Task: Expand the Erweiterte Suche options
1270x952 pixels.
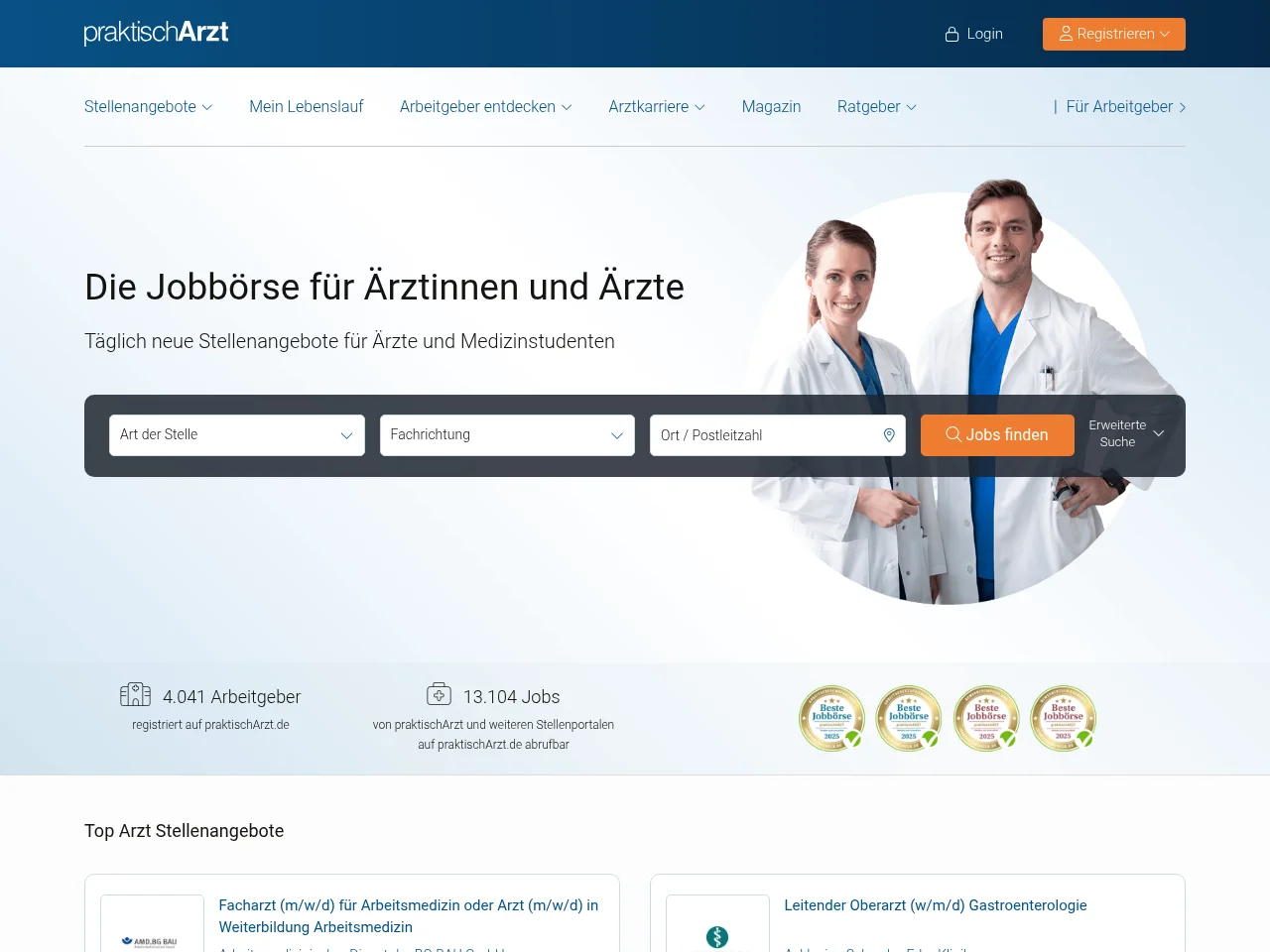Action: point(1126,434)
